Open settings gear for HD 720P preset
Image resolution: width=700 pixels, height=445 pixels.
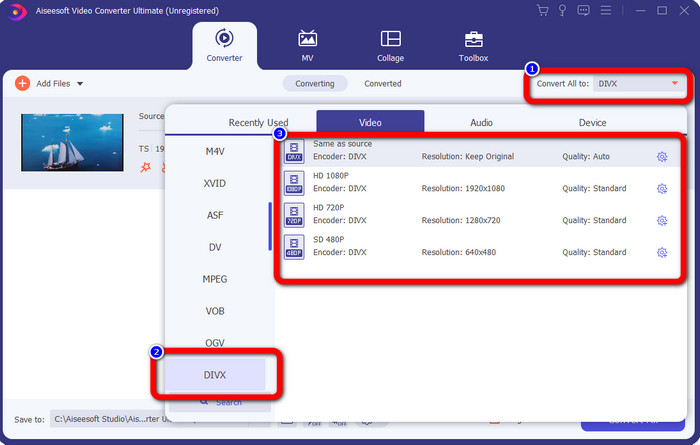click(662, 221)
